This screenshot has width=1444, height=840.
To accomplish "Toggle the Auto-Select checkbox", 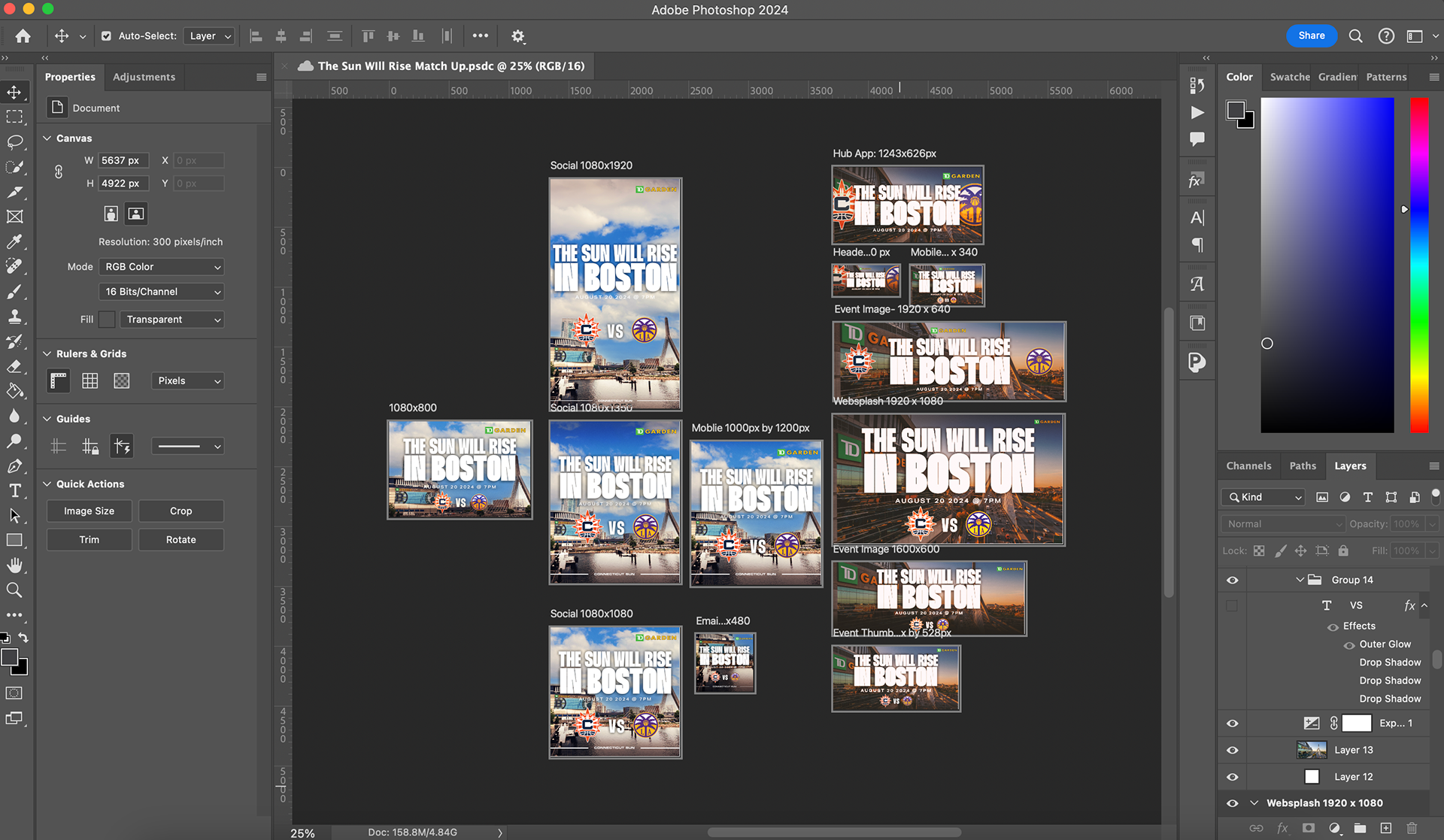I will pos(106,35).
